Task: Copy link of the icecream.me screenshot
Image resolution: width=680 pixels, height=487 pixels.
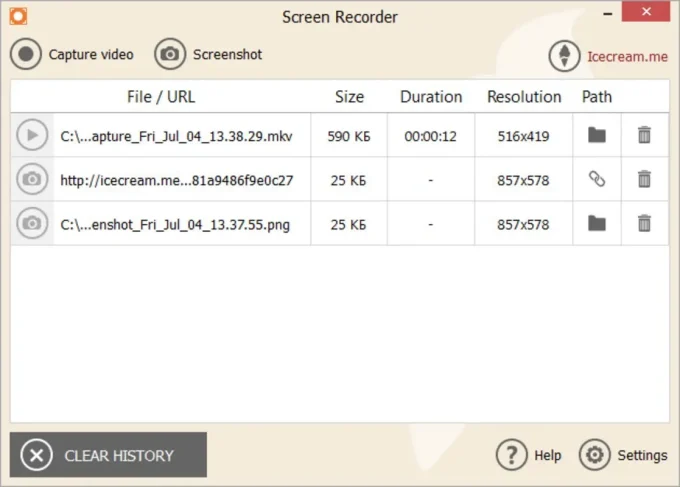Action: [597, 179]
